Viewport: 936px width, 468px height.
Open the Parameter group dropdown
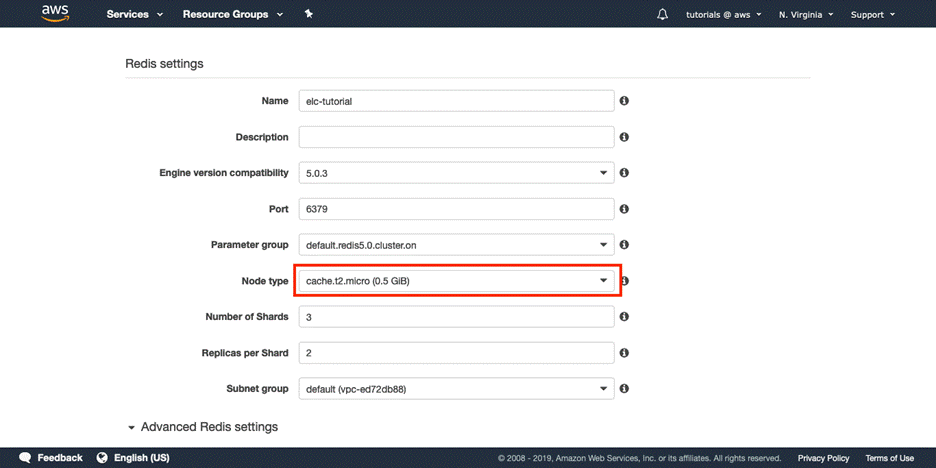(x=456, y=245)
